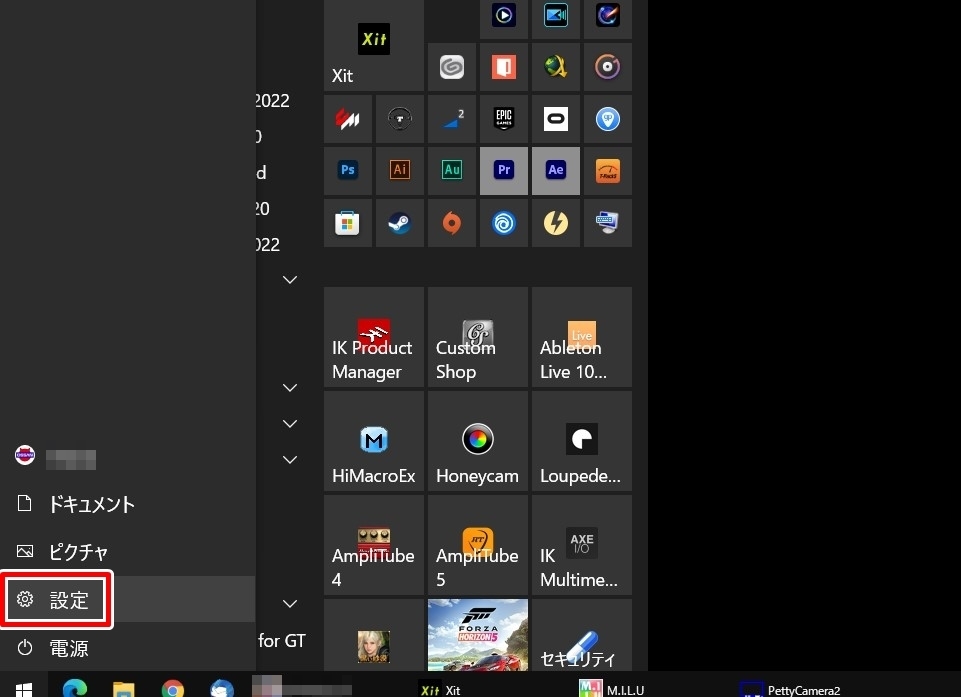The height and width of the screenshot is (697, 961).
Task: Launch the Origin tile
Action: click(x=452, y=223)
